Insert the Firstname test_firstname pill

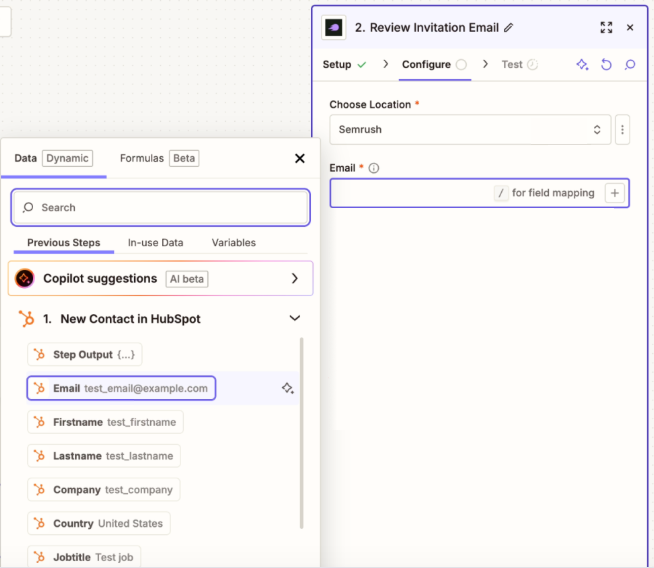click(106, 422)
